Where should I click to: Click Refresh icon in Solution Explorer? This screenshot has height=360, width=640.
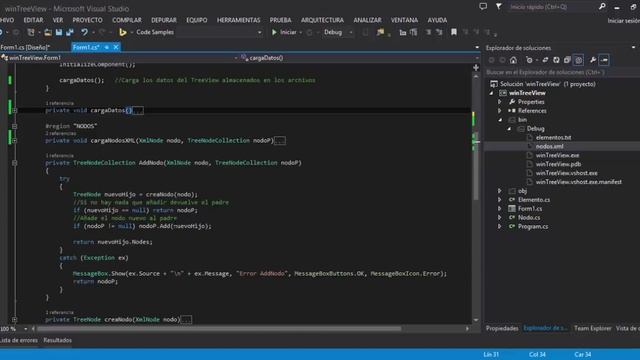(x=556, y=60)
